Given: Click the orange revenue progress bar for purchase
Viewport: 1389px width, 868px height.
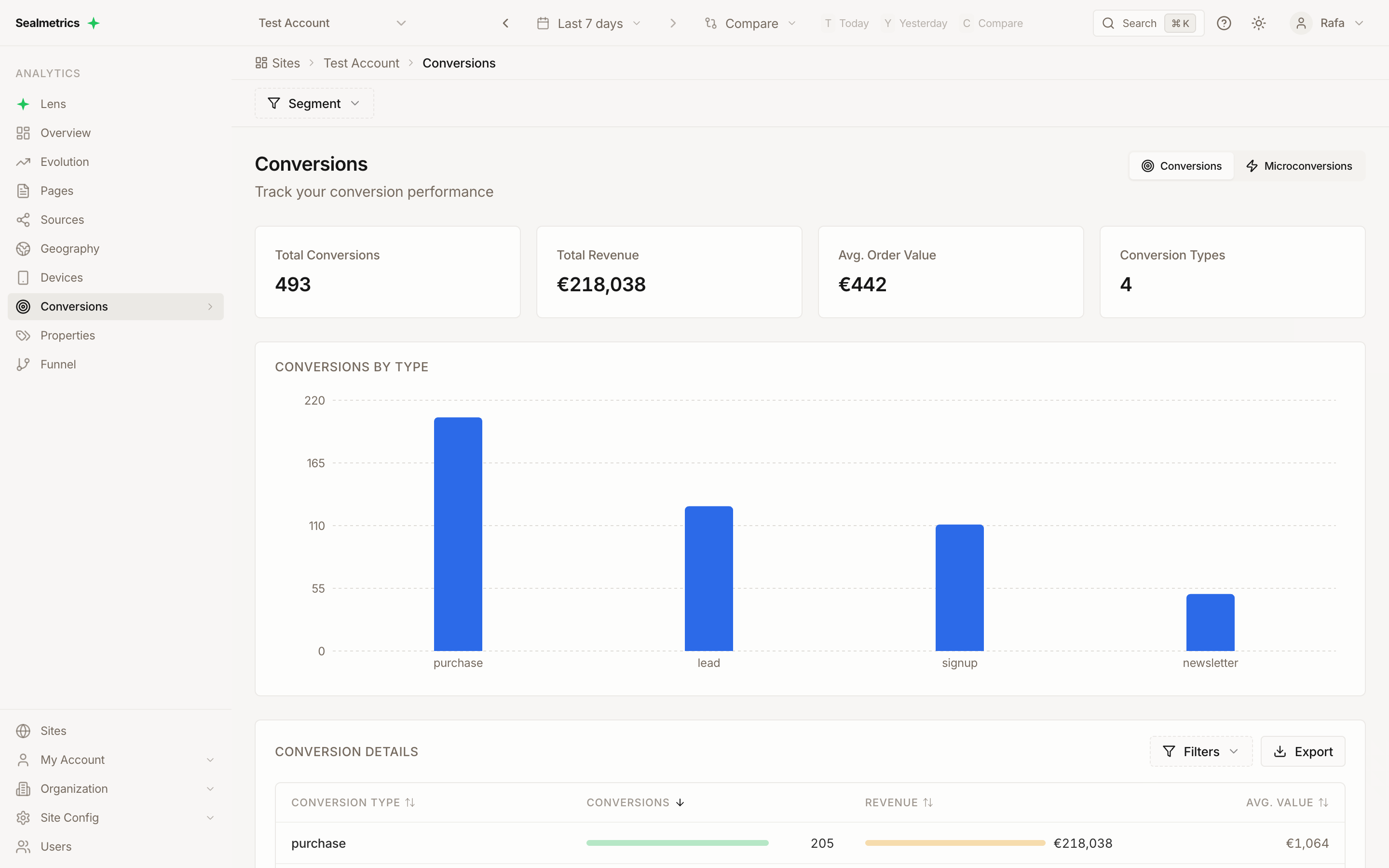Looking at the screenshot, I should (955, 843).
